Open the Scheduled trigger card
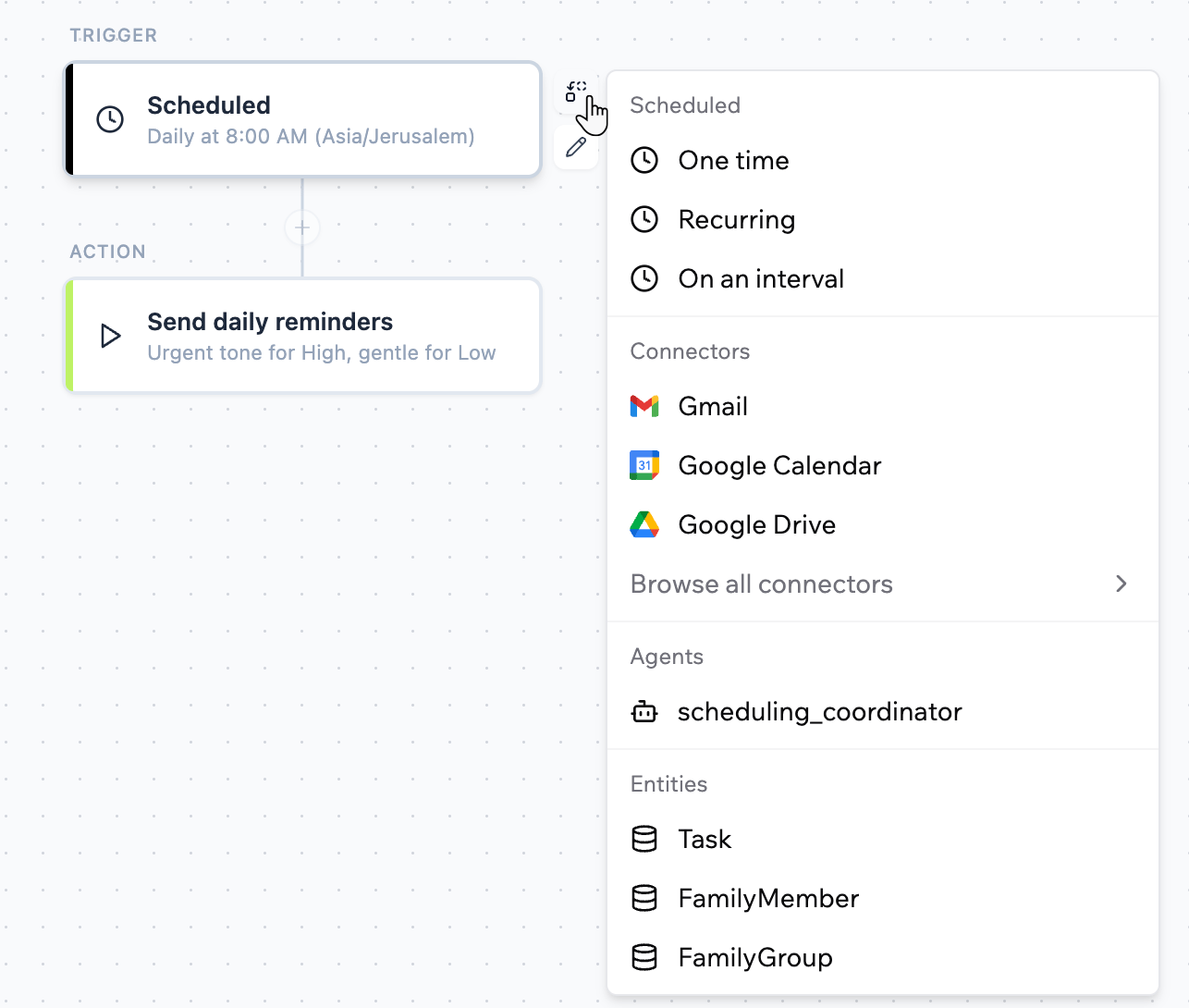Screen dimensions: 1189x1008 pos(302,119)
